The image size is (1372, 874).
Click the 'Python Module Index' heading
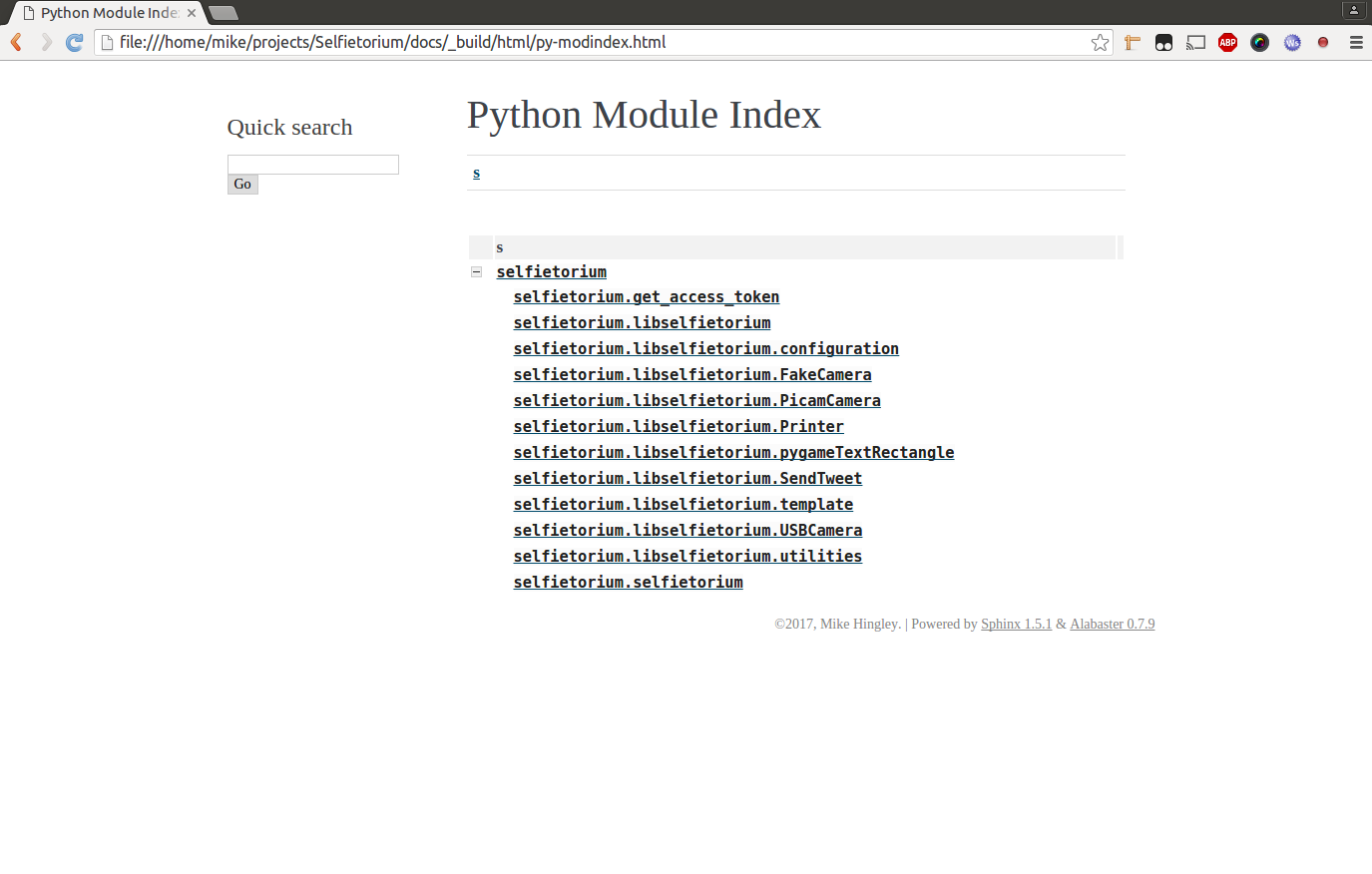pyautogui.click(x=645, y=115)
